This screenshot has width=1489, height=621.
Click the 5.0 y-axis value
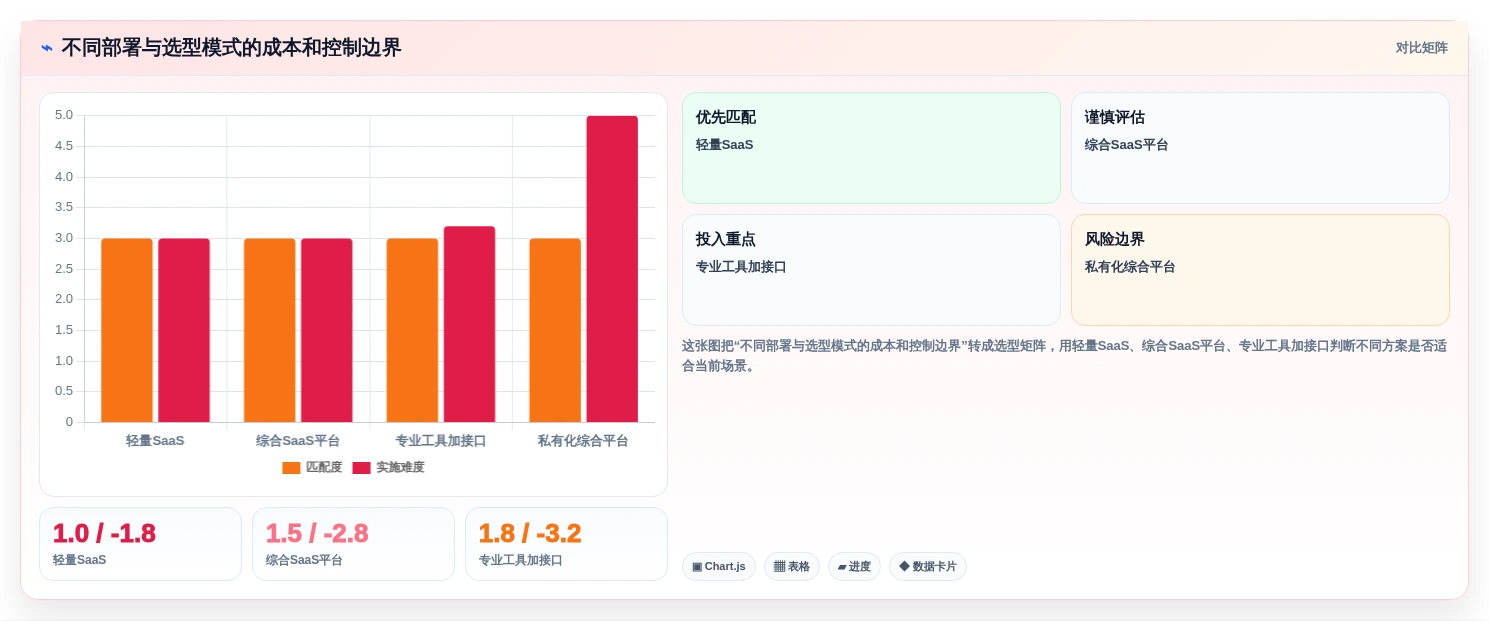pos(64,115)
